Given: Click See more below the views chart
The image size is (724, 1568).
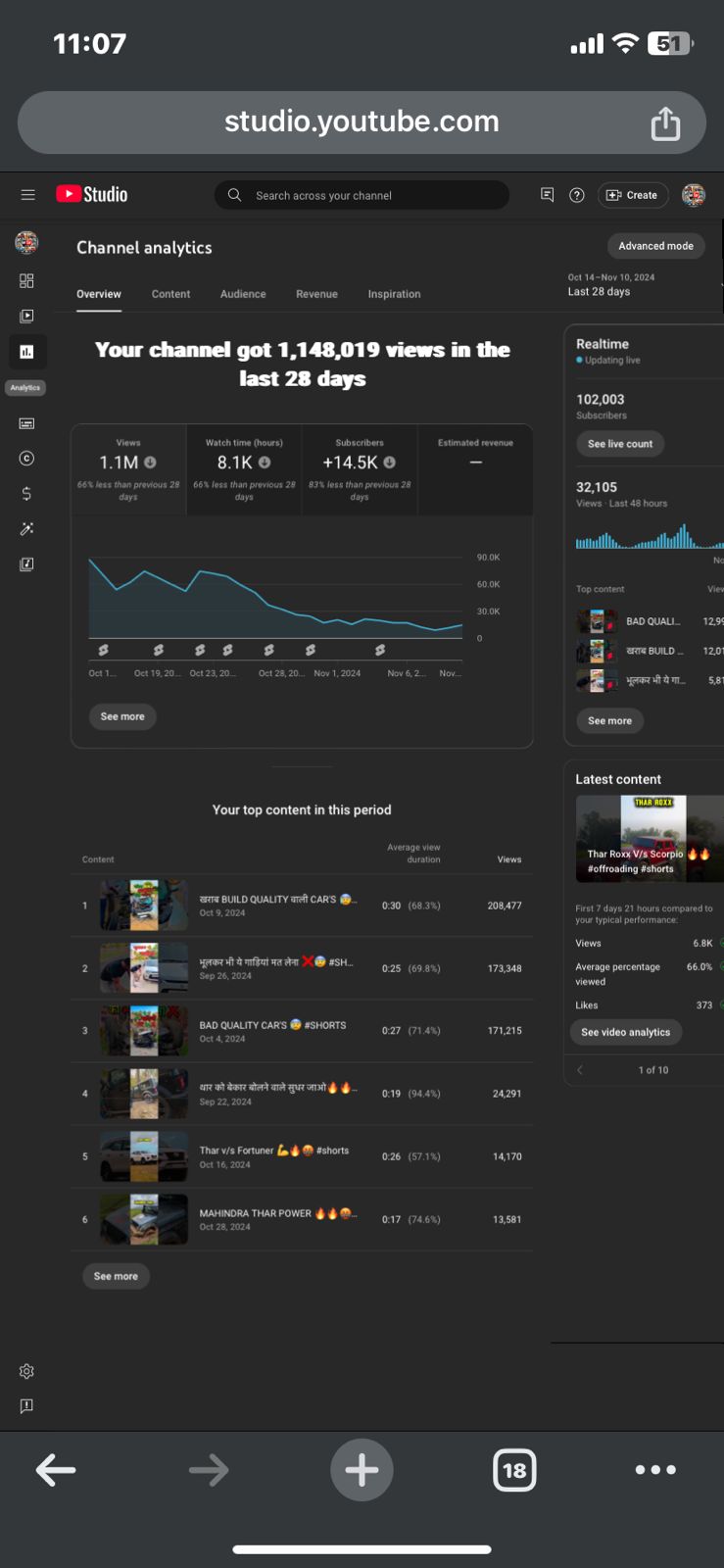Looking at the screenshot, I should [x=122, y=716].
